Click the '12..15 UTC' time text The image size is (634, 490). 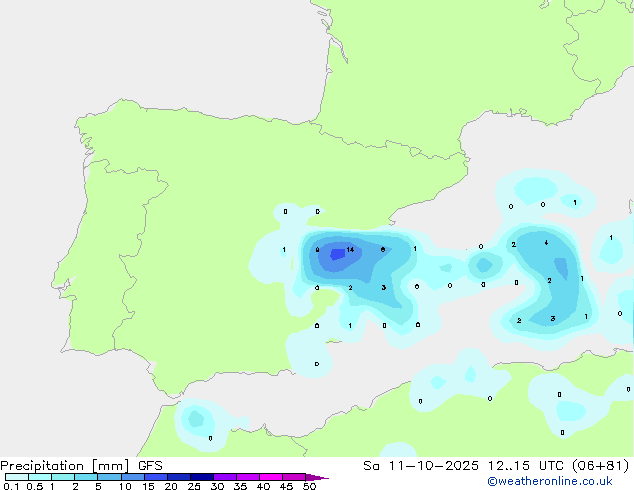[525, 466]
